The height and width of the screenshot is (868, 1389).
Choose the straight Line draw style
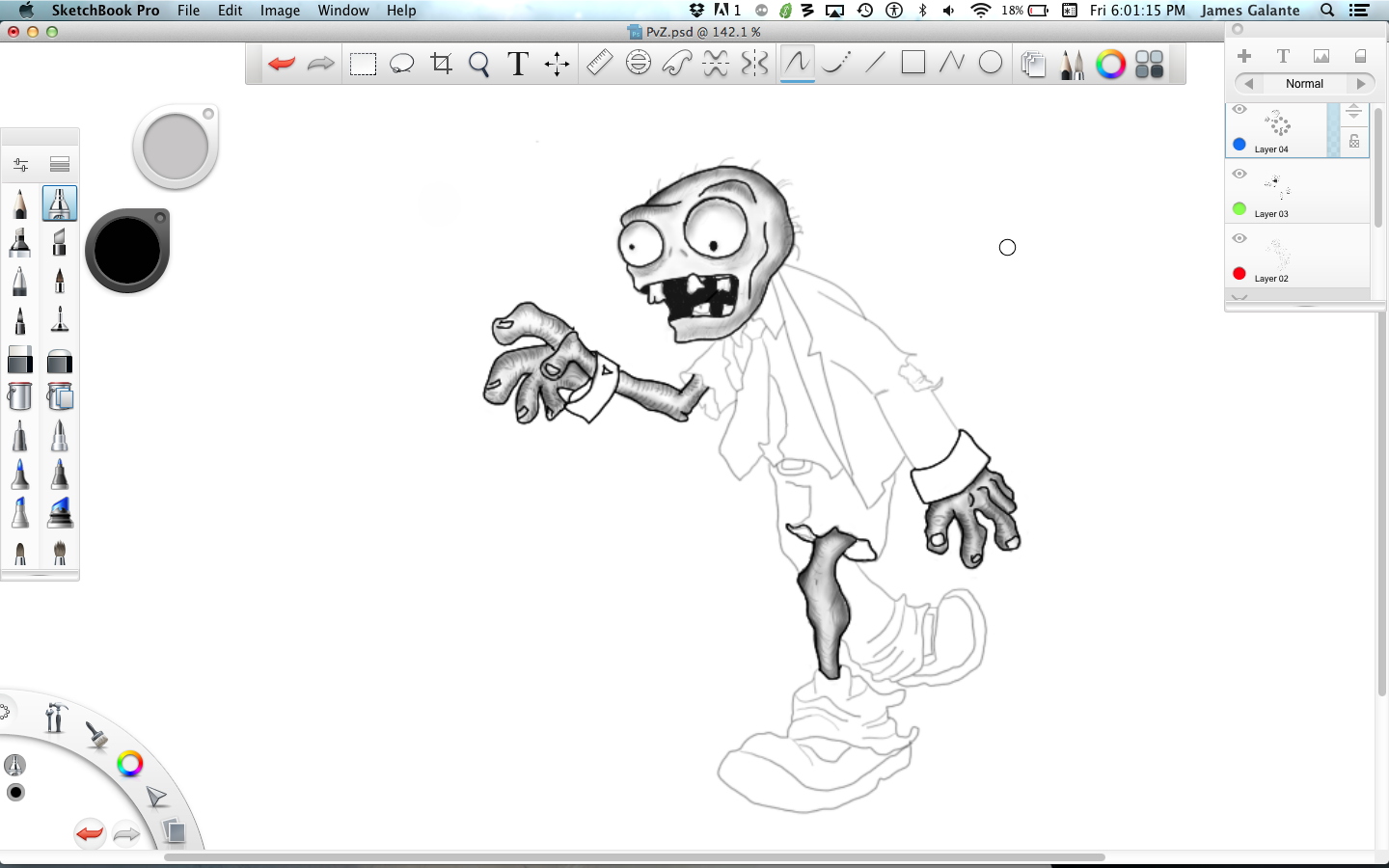875,64
